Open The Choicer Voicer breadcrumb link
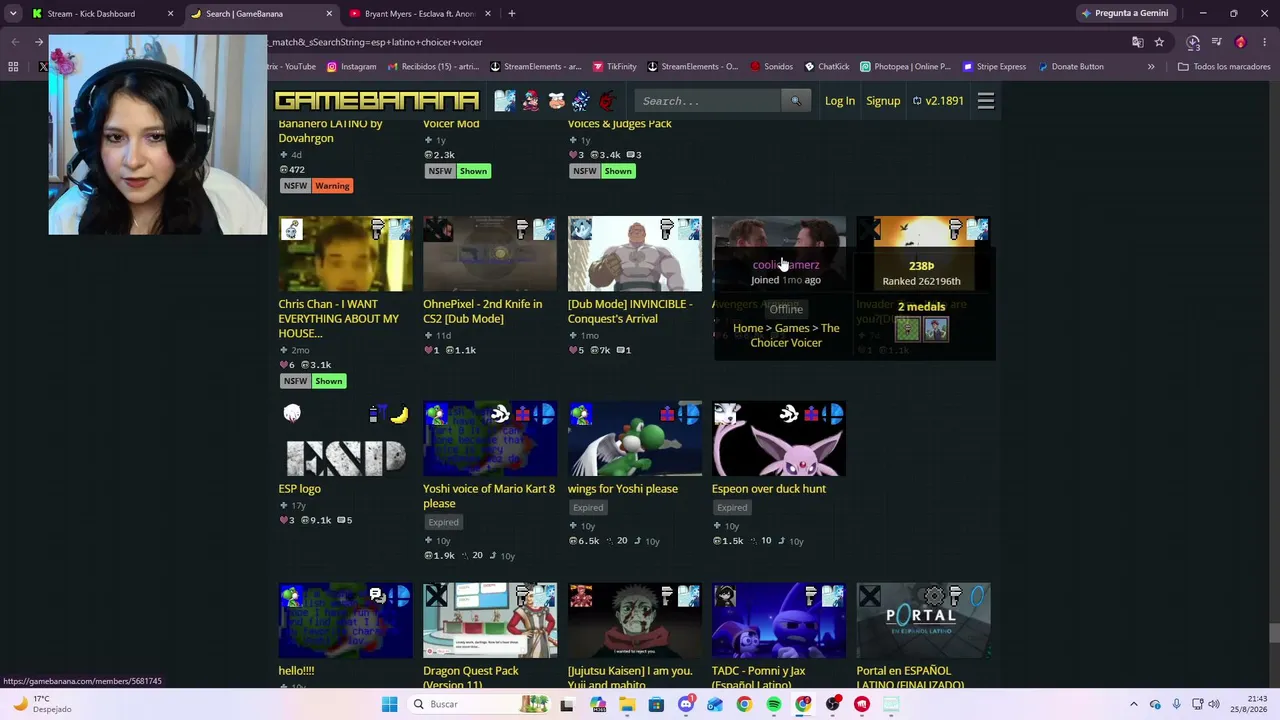The height and width of the screenshot is (720, 1280). click(795, 335)
